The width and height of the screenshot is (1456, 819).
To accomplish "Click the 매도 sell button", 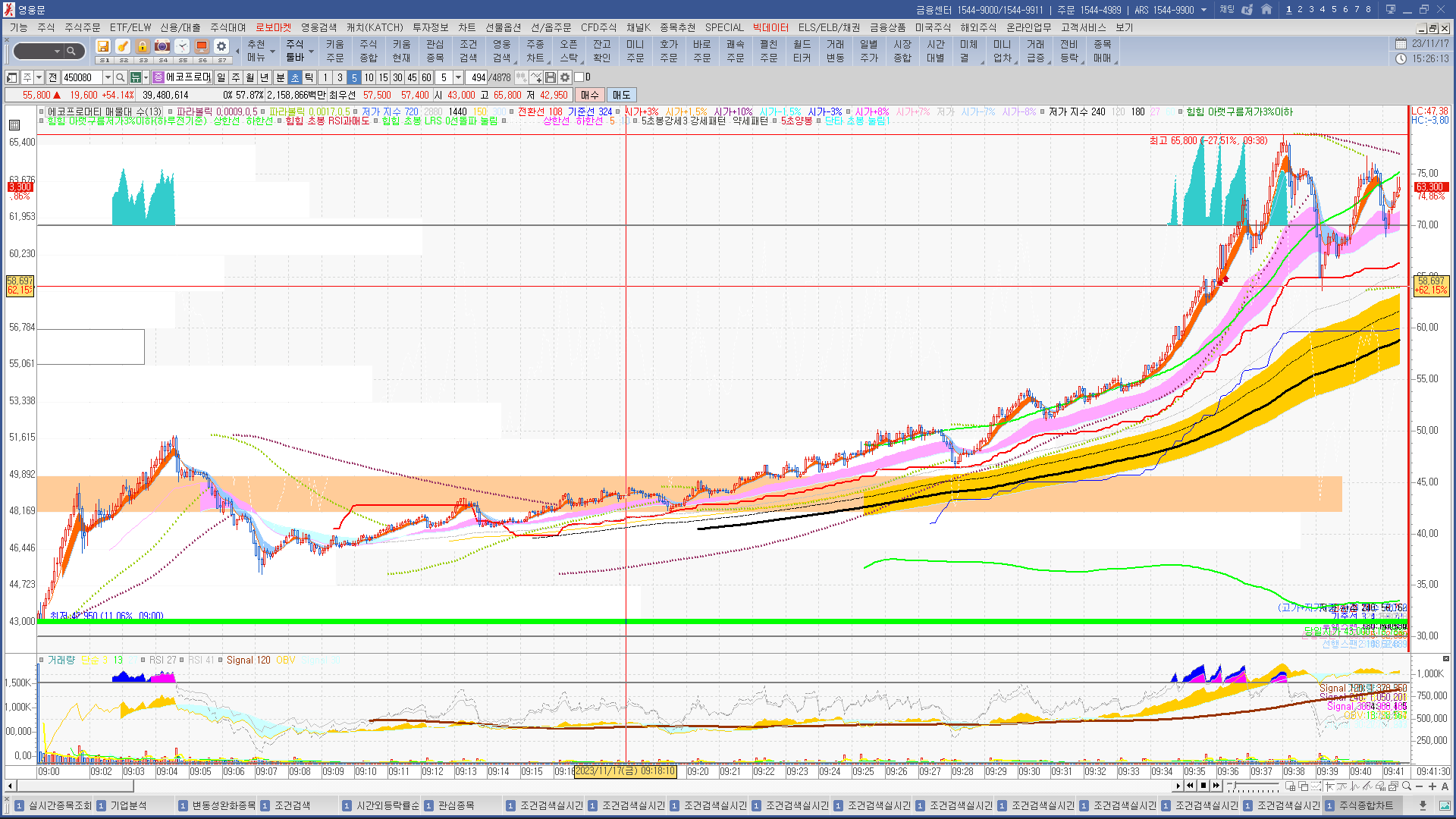I will coord(621,95).
